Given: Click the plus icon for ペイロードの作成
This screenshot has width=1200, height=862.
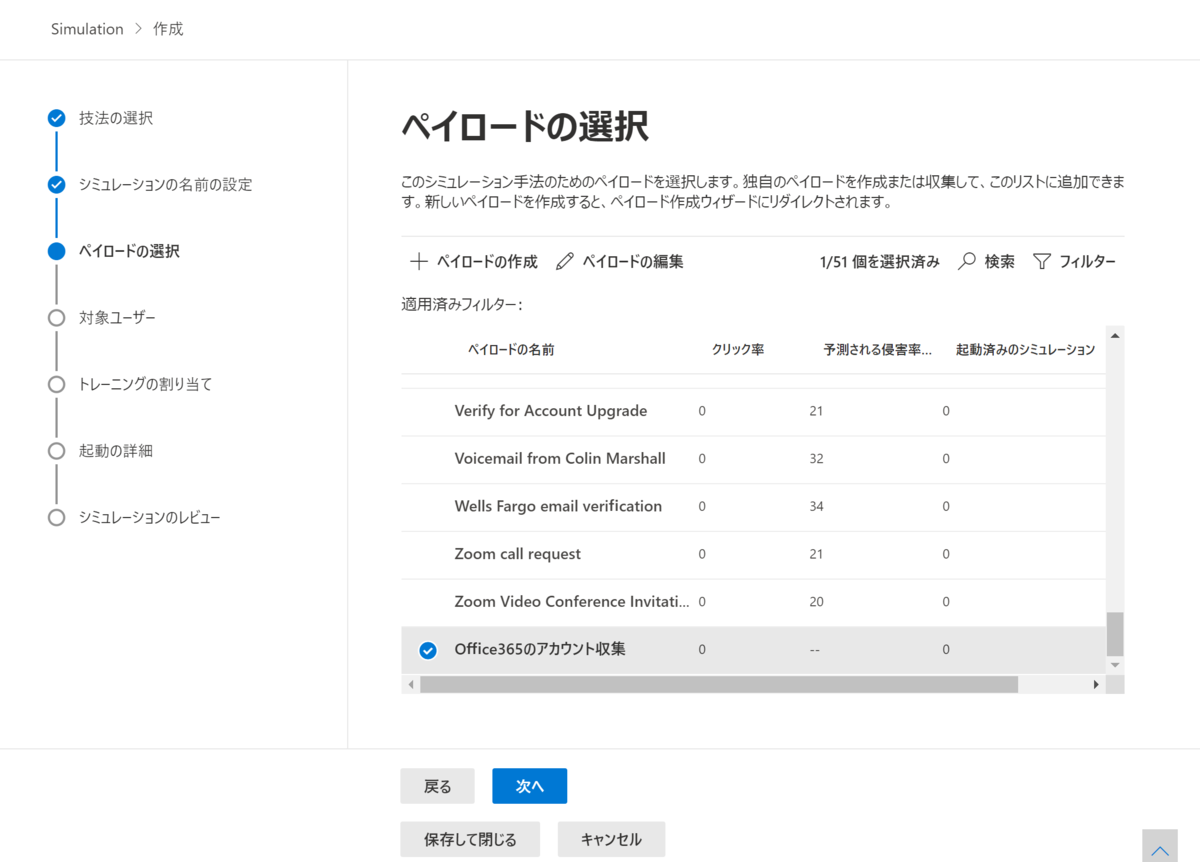Looking at the screenshot, I should point(418,261).
